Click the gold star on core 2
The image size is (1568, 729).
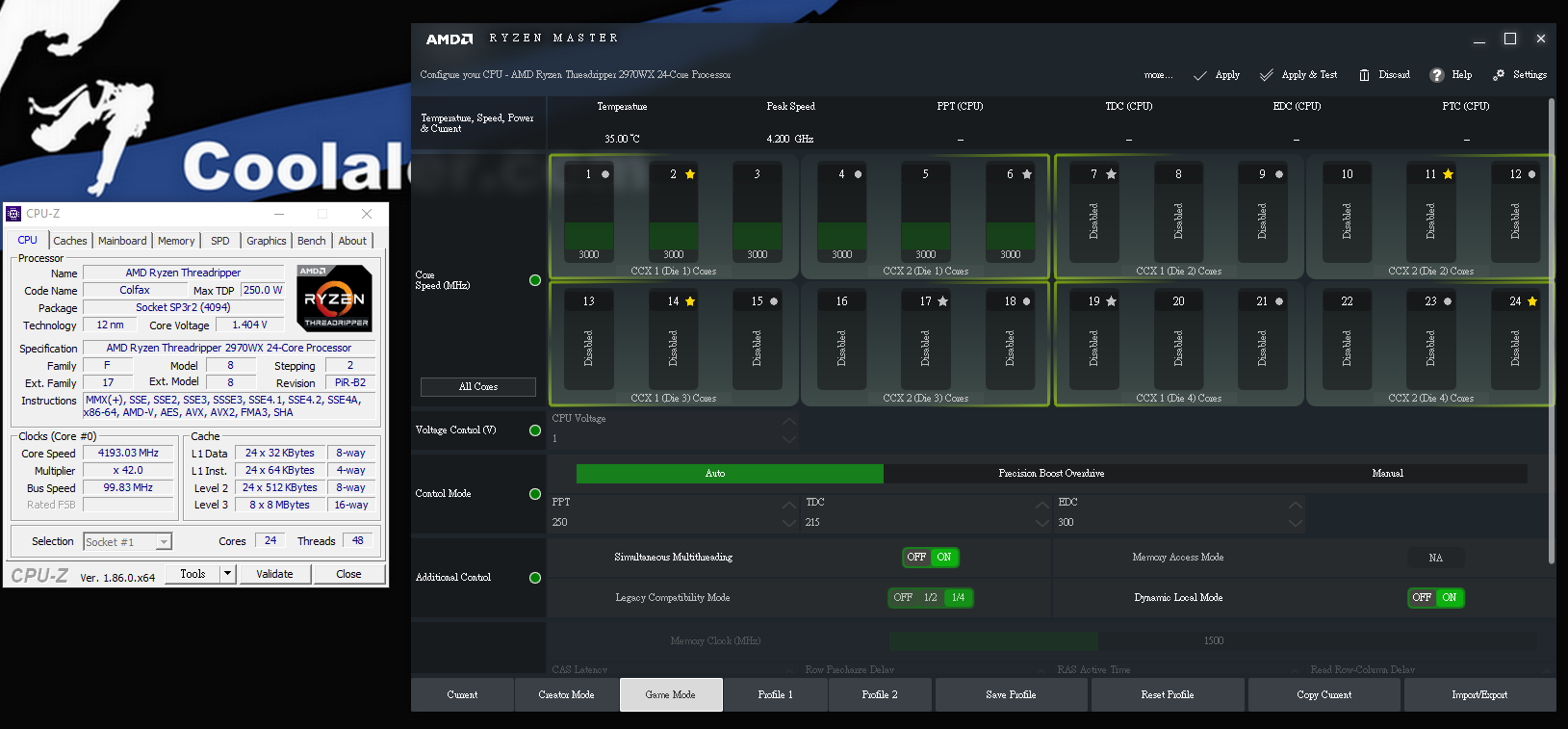click(690, 174)
